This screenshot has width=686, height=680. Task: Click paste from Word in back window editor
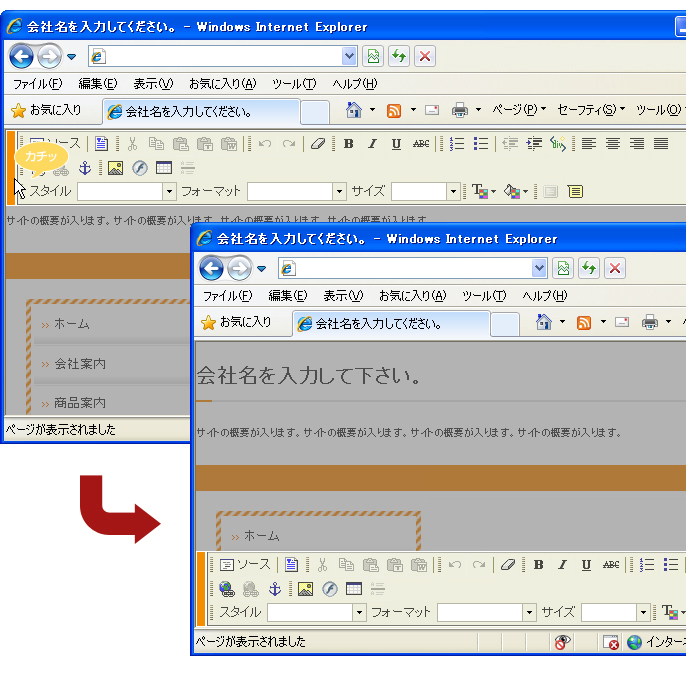228,144
